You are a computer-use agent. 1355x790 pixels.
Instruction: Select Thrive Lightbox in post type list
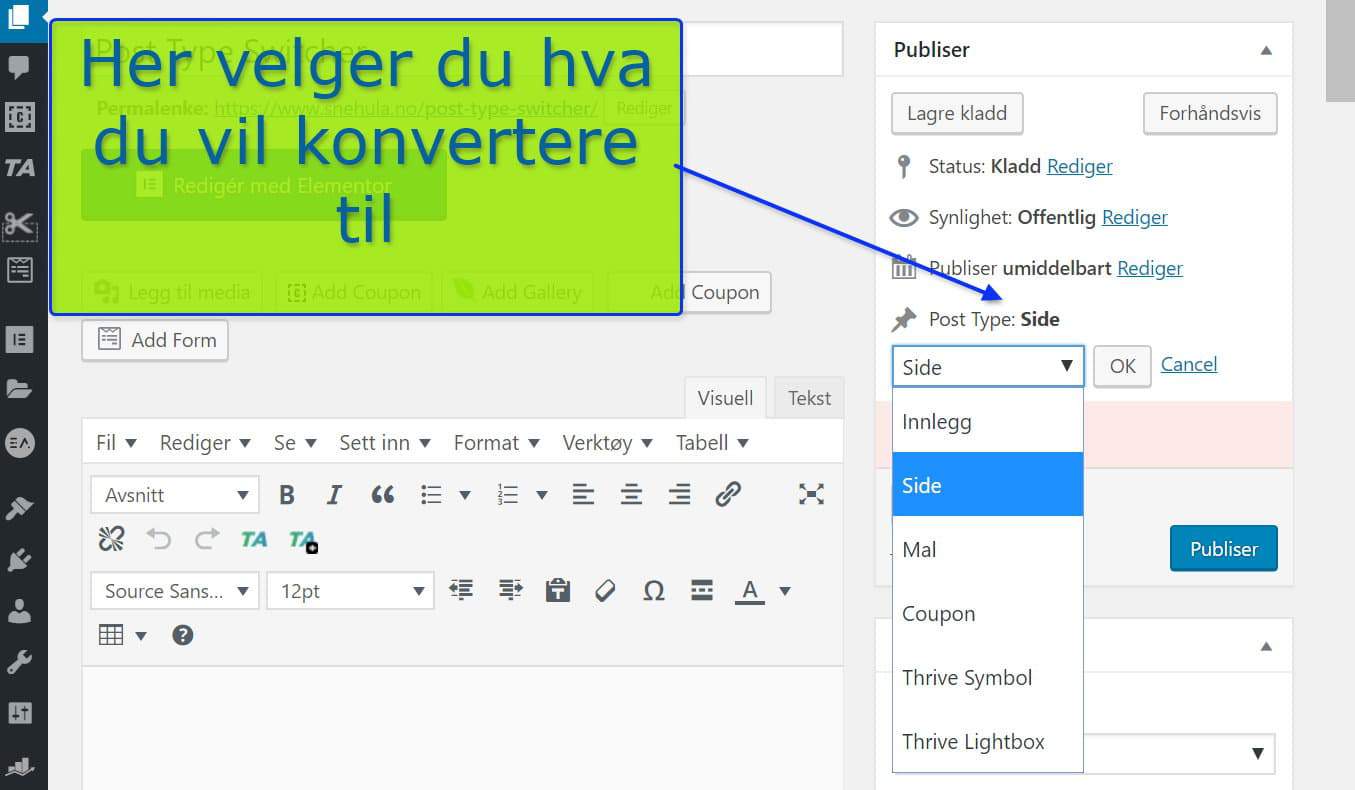[988, 741]
